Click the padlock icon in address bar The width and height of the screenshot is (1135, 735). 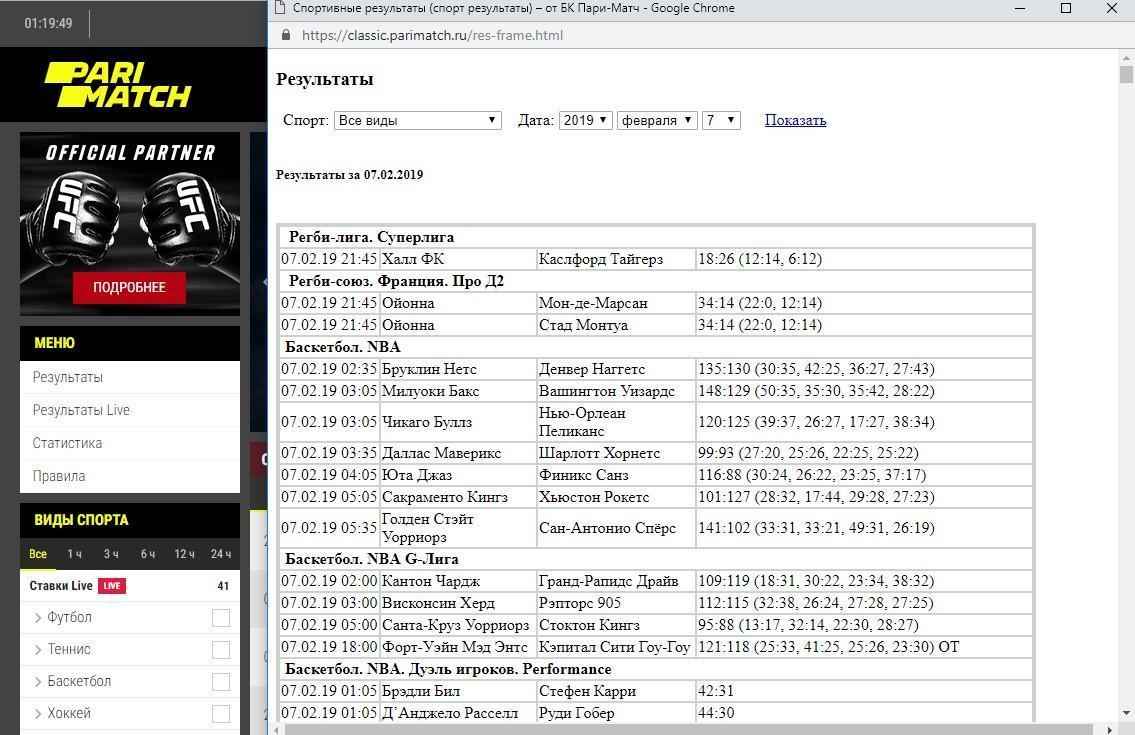(x=286, y=35)
